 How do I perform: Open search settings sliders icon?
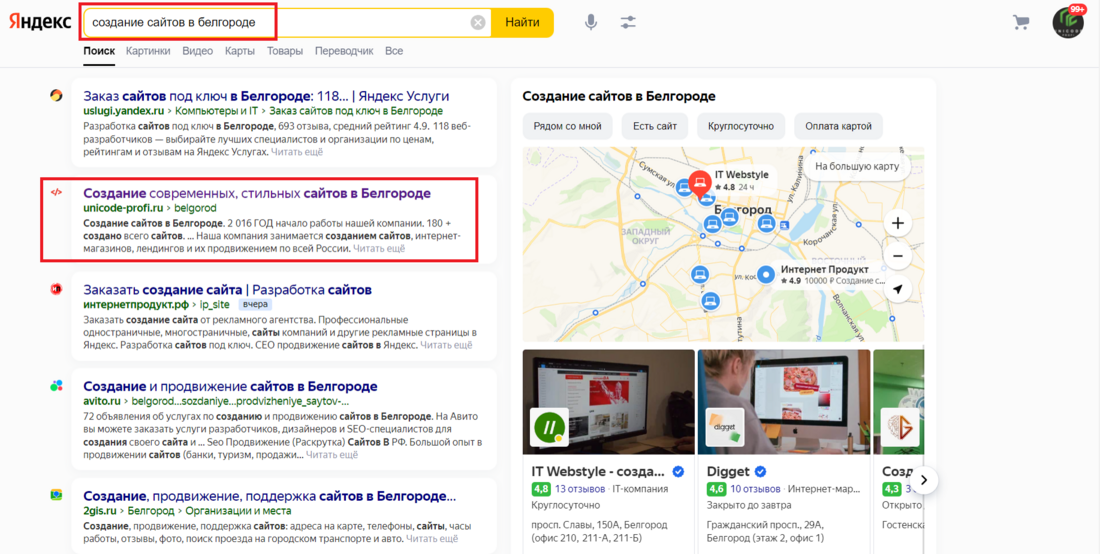[628, 22]
